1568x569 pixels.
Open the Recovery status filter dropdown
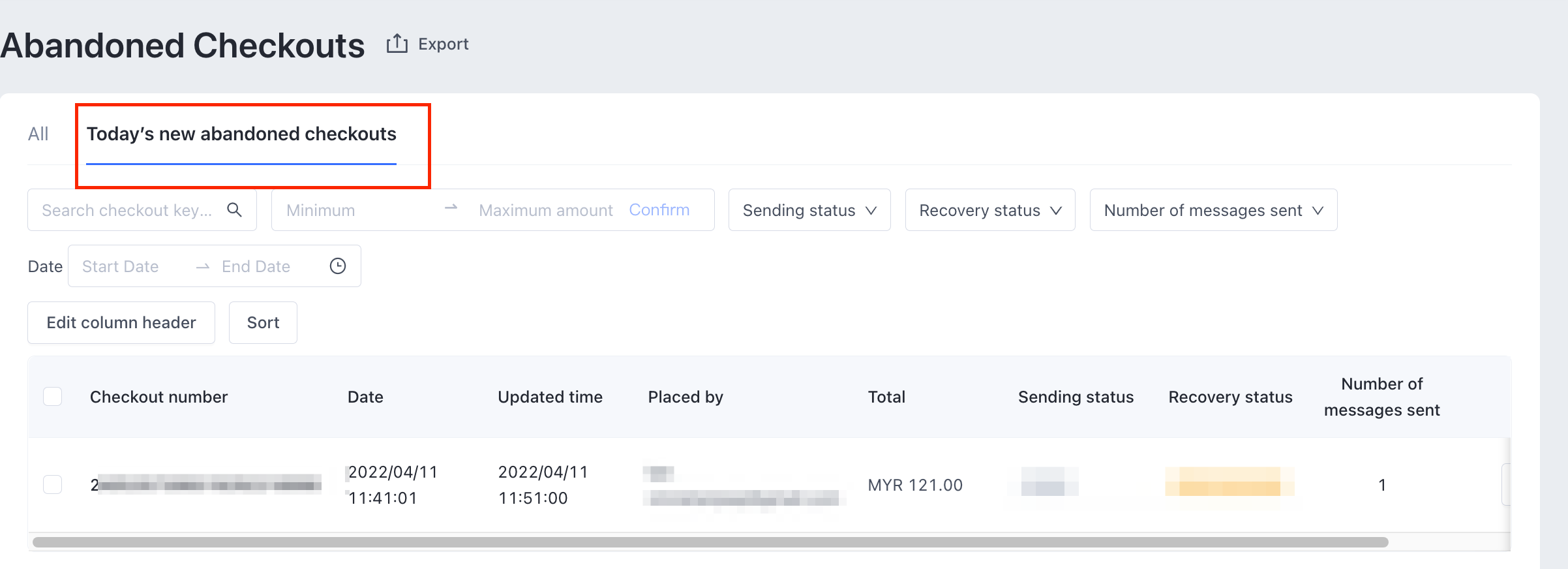[x=989, y=210]
